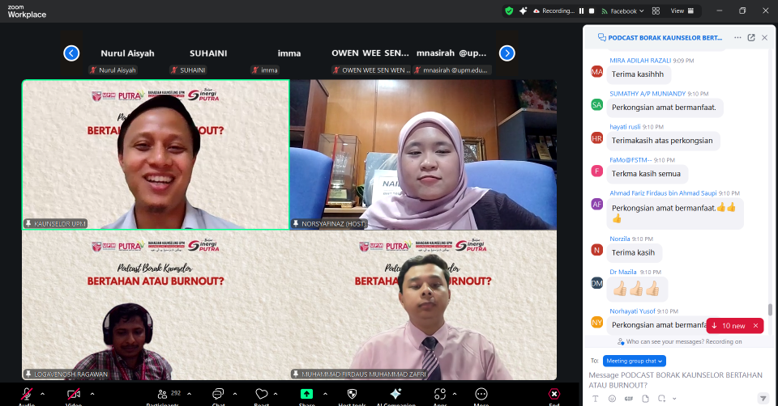Image resolution: width=778 pixels, height=406 pixels.
Task: Click the chat message input field
Action: point(676,380)
